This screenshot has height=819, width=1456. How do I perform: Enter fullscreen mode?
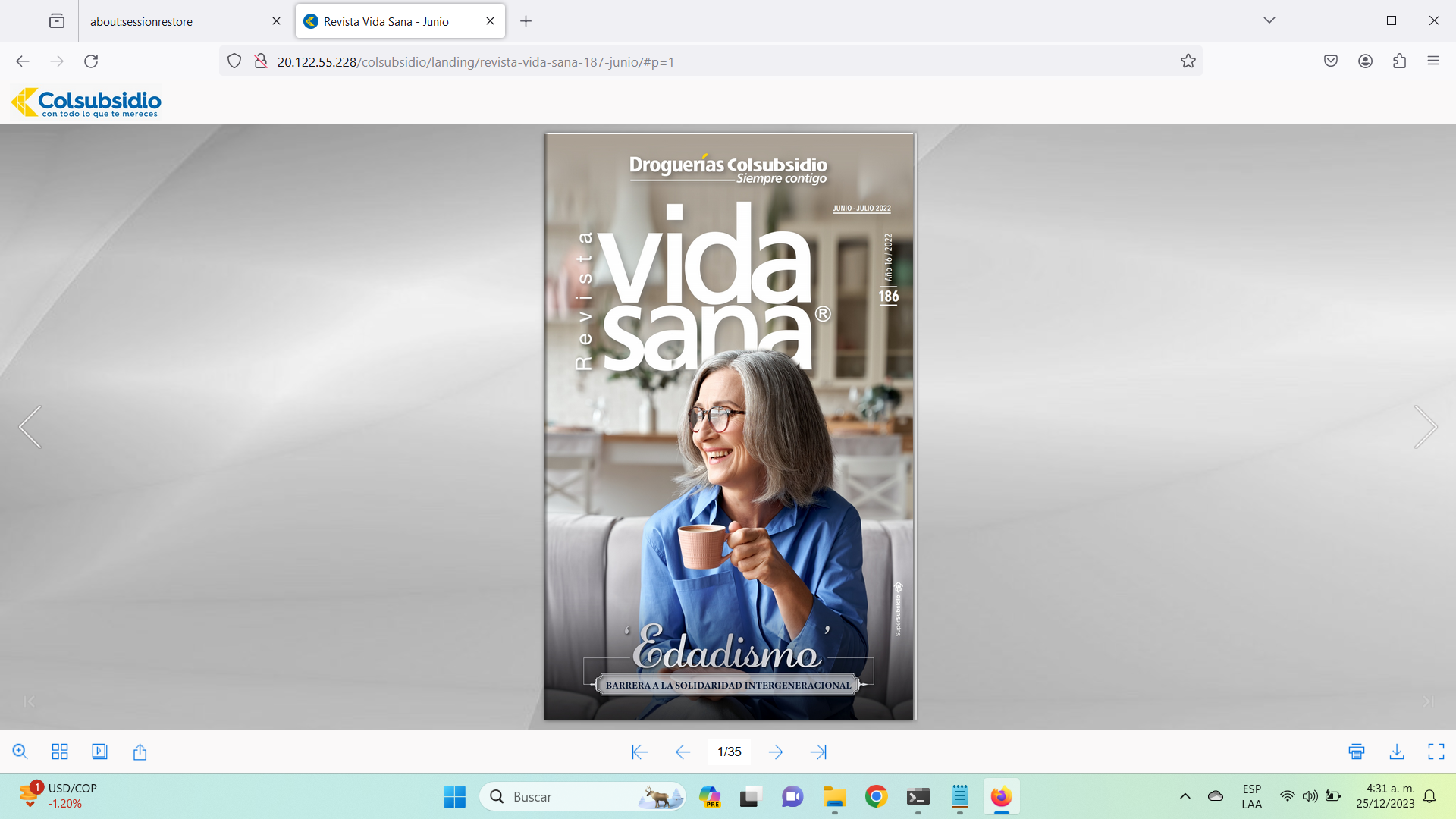1436,752
